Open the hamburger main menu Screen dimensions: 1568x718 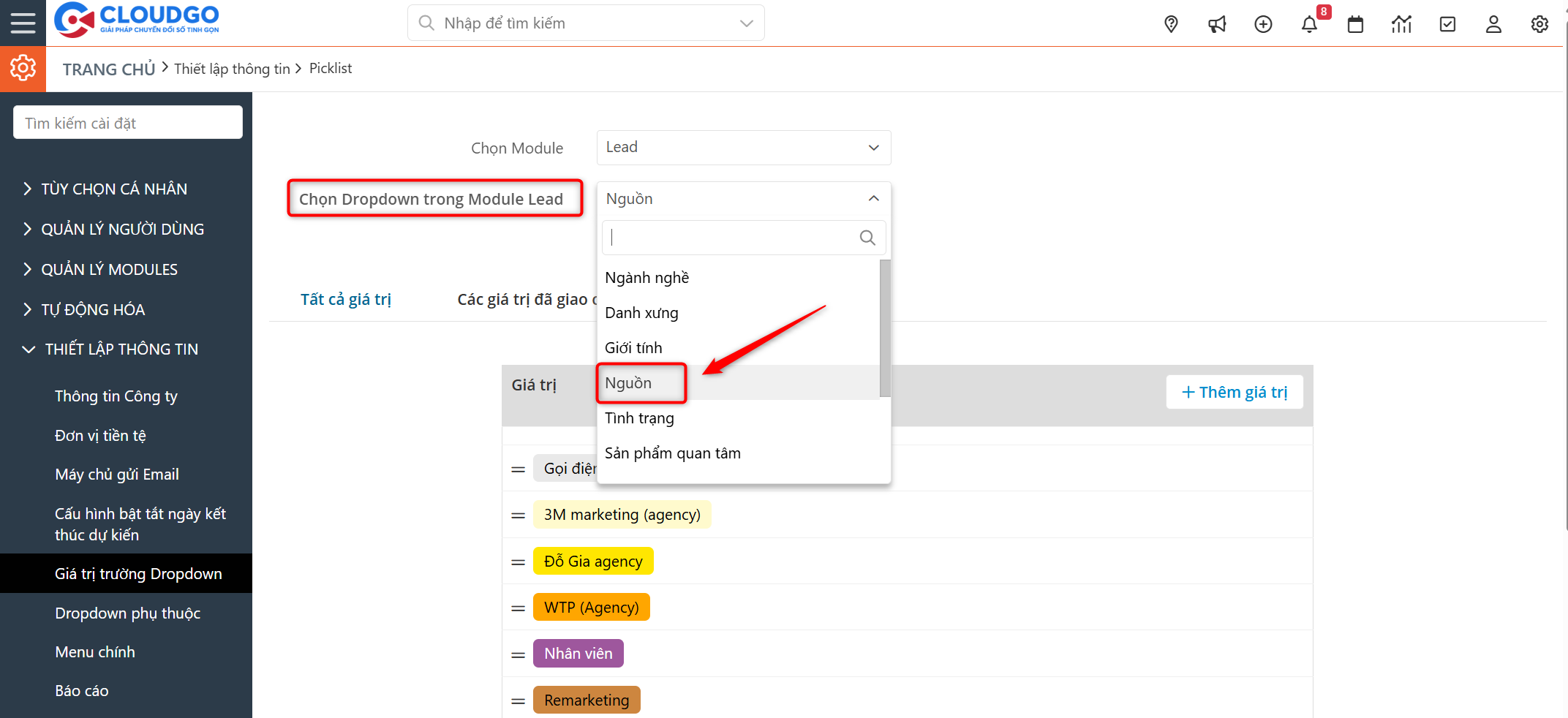[x=23, y=23]
